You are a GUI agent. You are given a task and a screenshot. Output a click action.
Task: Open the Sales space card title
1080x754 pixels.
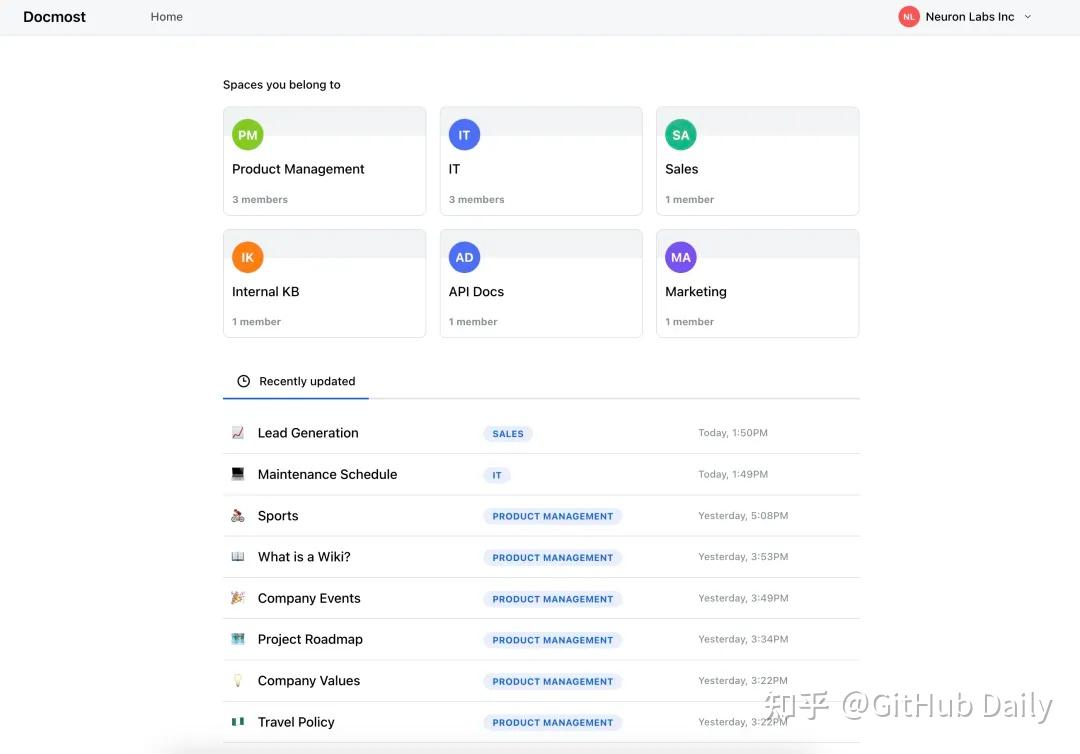[681, 169]
